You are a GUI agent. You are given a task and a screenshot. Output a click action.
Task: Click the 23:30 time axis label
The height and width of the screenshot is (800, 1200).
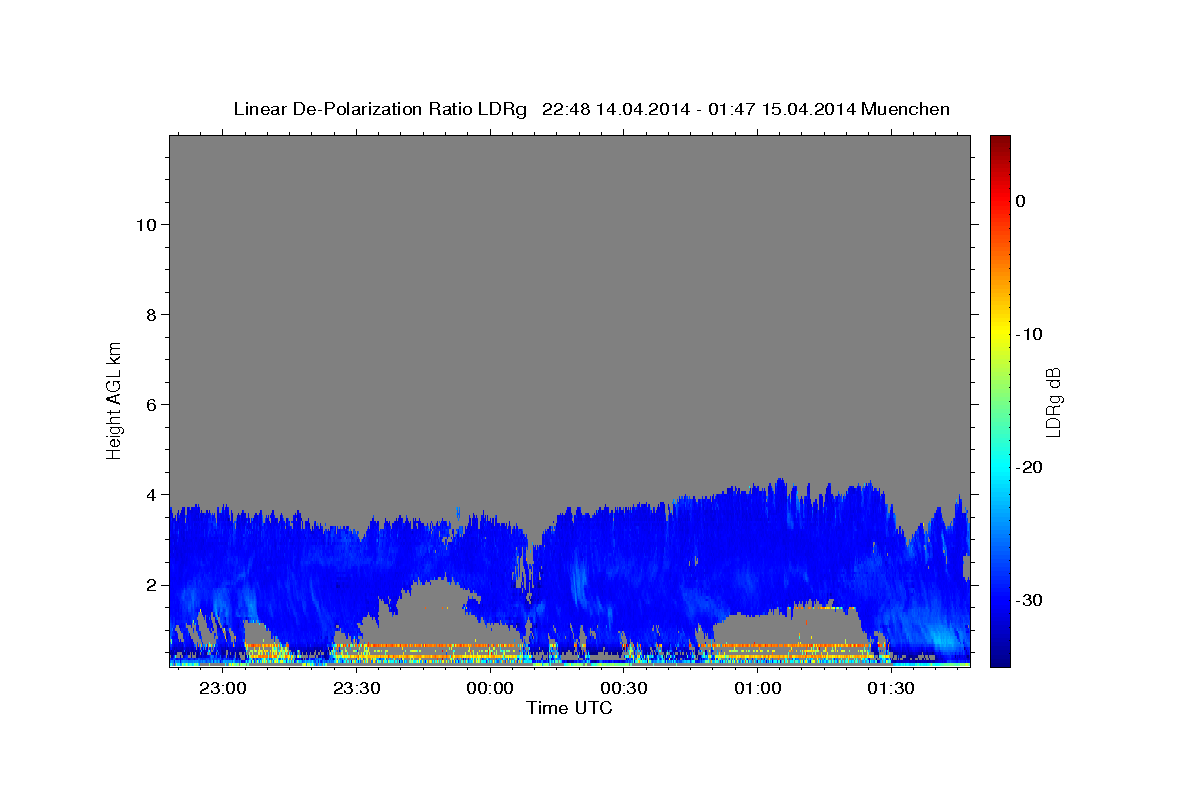pos(356,689)
